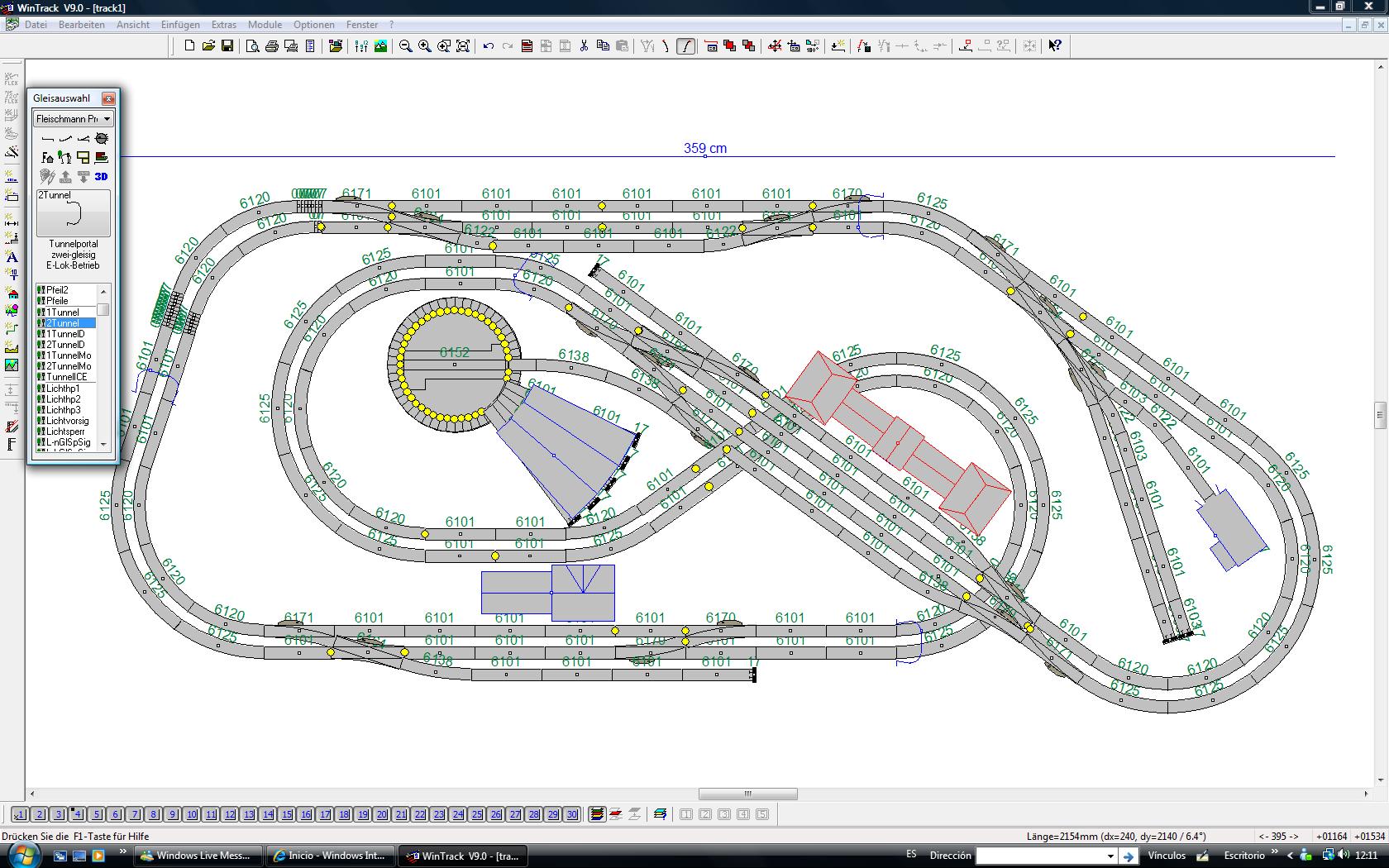Toggle layer 1 button in bottom bar
The width and height of the screenshot is (1389, 868).
click(x=21, y=814)
